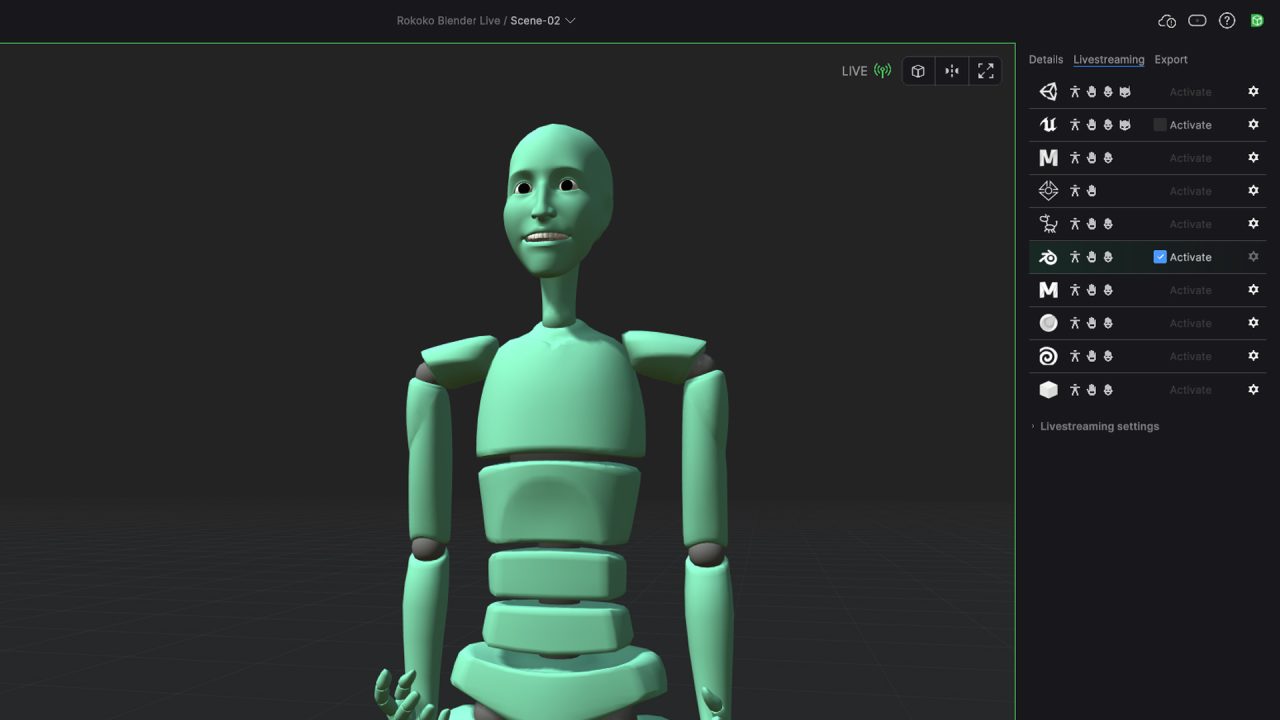1280x720 pixels.
Task: Uncheck the Activate checkbox for Blender
Action: [x=1160, y=257]
